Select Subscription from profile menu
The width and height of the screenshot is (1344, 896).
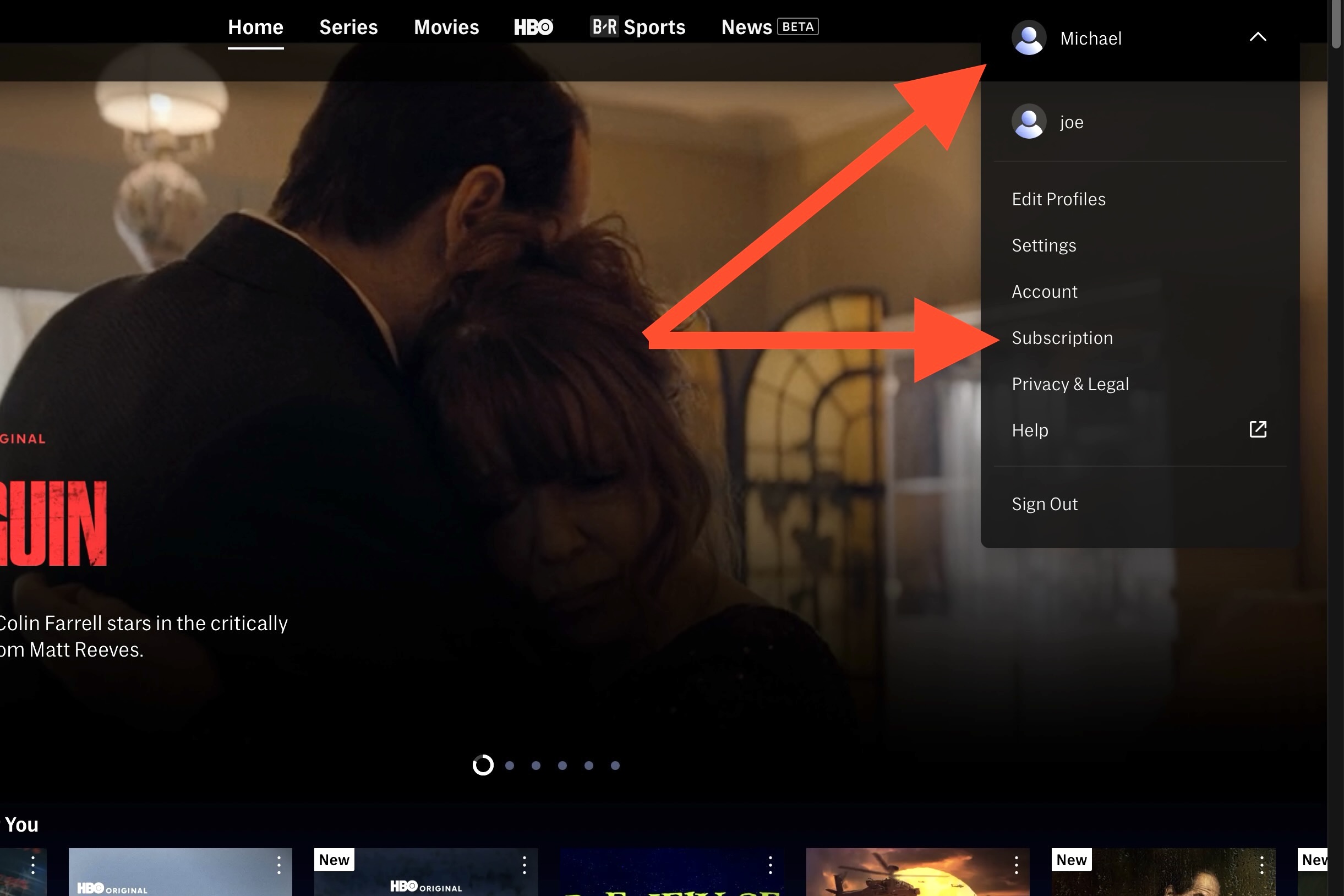click(x=1062, y=337)
